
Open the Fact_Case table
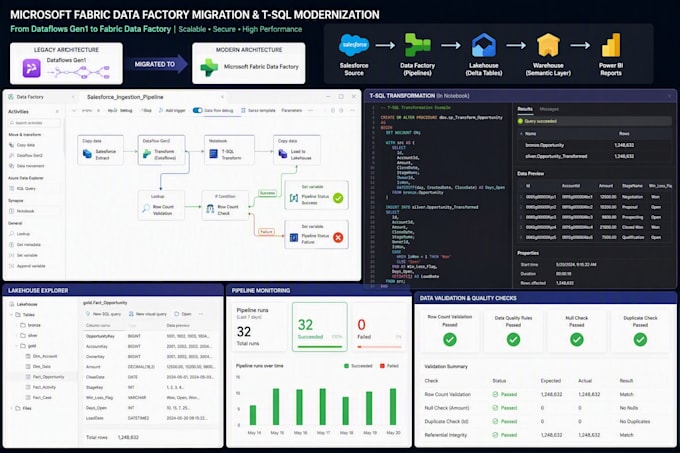pyautogui.click(x=39, y=398)
